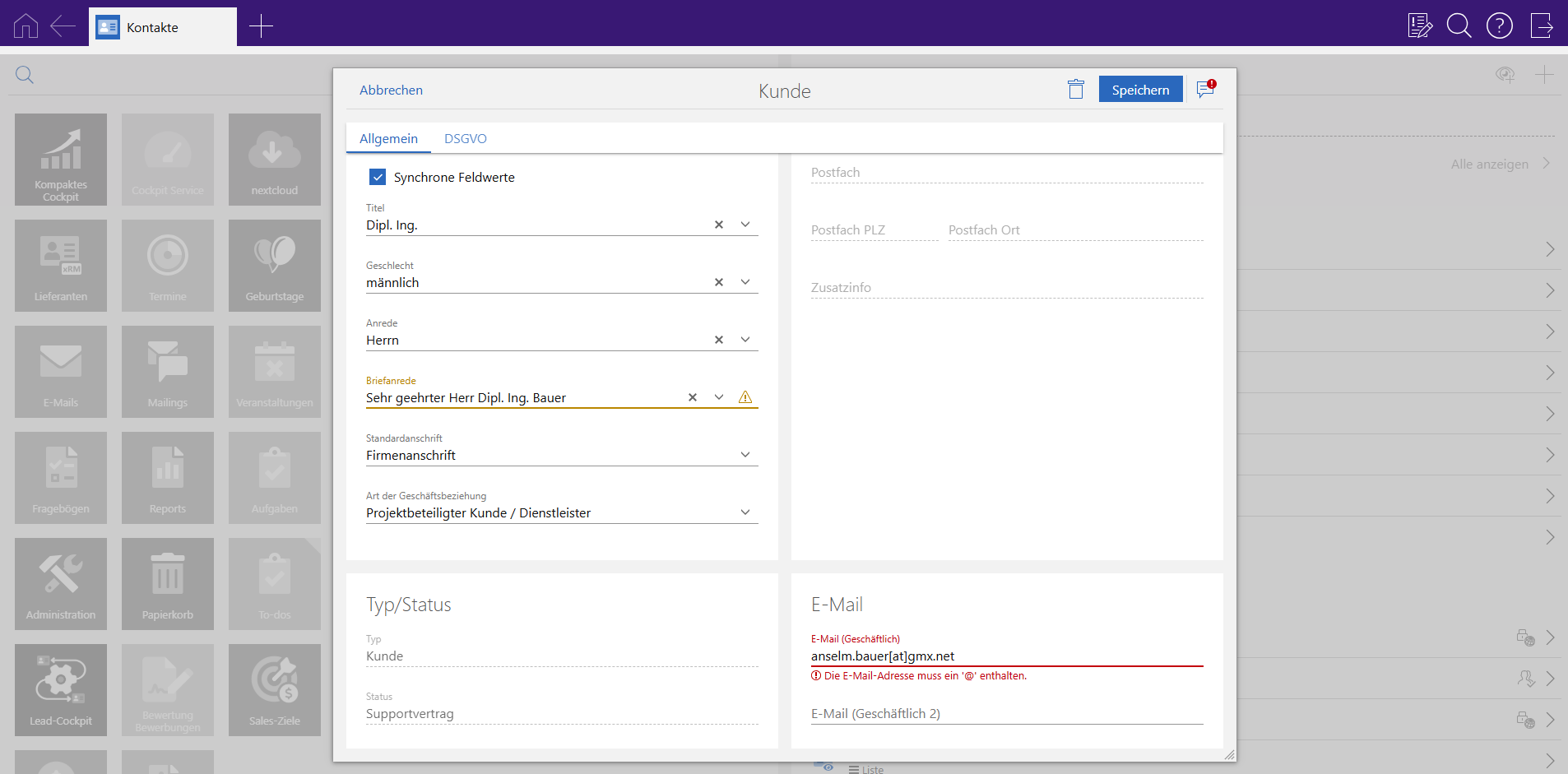This screenshot has height=774, width=1568.
Task: Open the Fragebögen tile
Action: tap(61, 478)
